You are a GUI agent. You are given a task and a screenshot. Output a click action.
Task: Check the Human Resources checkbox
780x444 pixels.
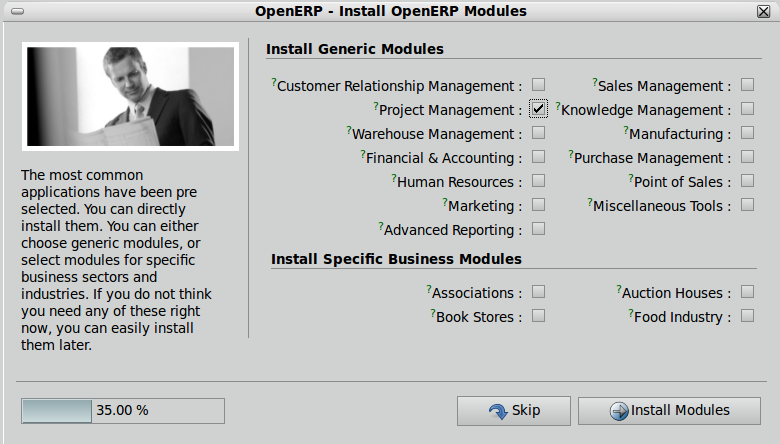click(x=538, y=181)
